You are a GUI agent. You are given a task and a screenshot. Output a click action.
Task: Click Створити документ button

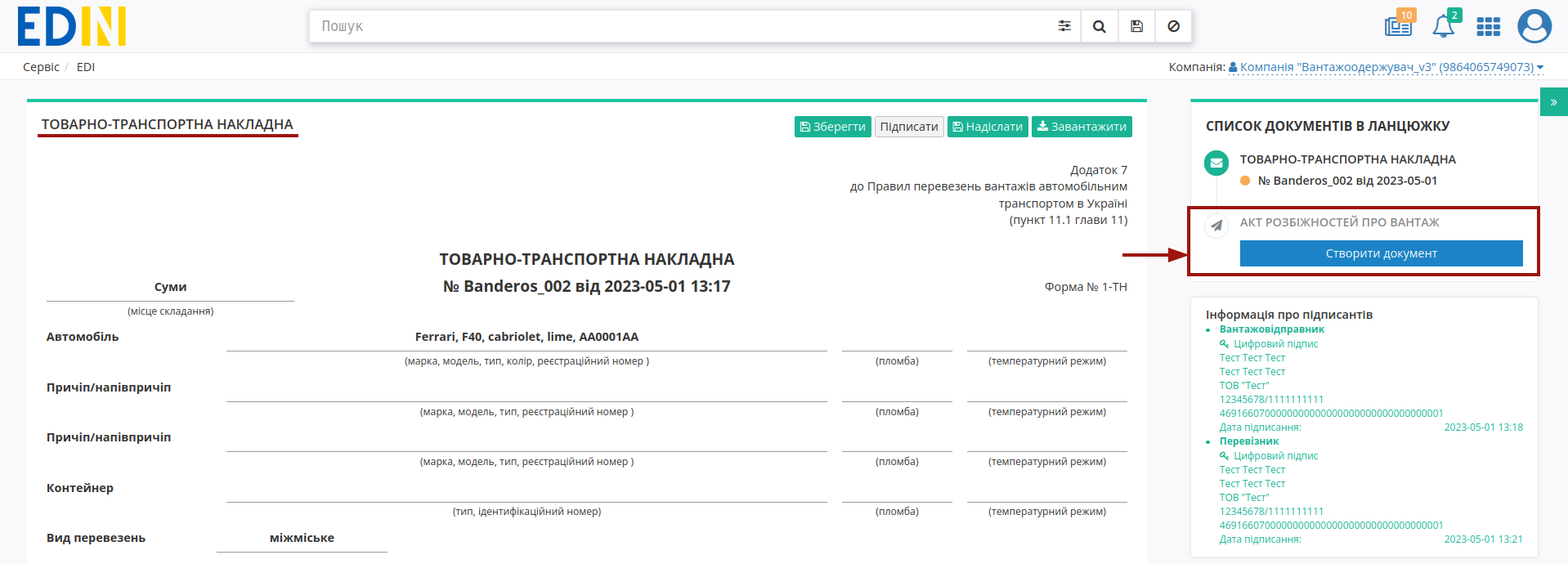[x=1381, y=253]
